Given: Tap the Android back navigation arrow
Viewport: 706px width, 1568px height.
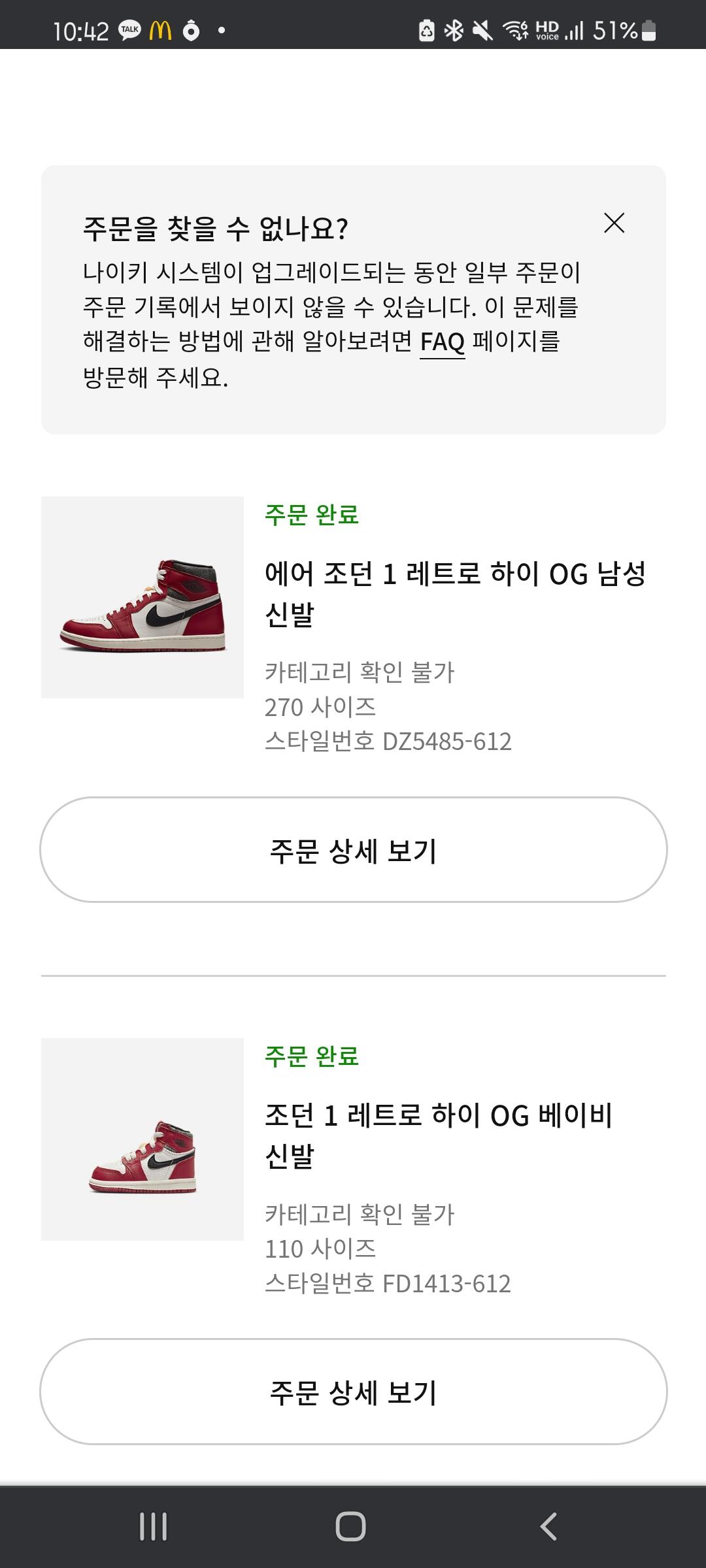Looking at the screenshot, I should point(548,1527).
